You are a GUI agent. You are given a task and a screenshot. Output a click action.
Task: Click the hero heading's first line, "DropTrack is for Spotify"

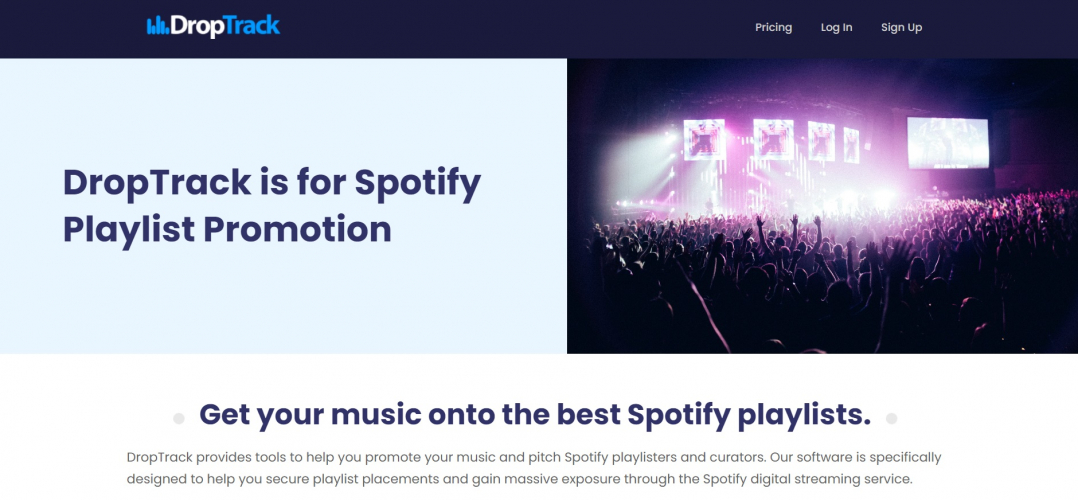coord(271,183)
